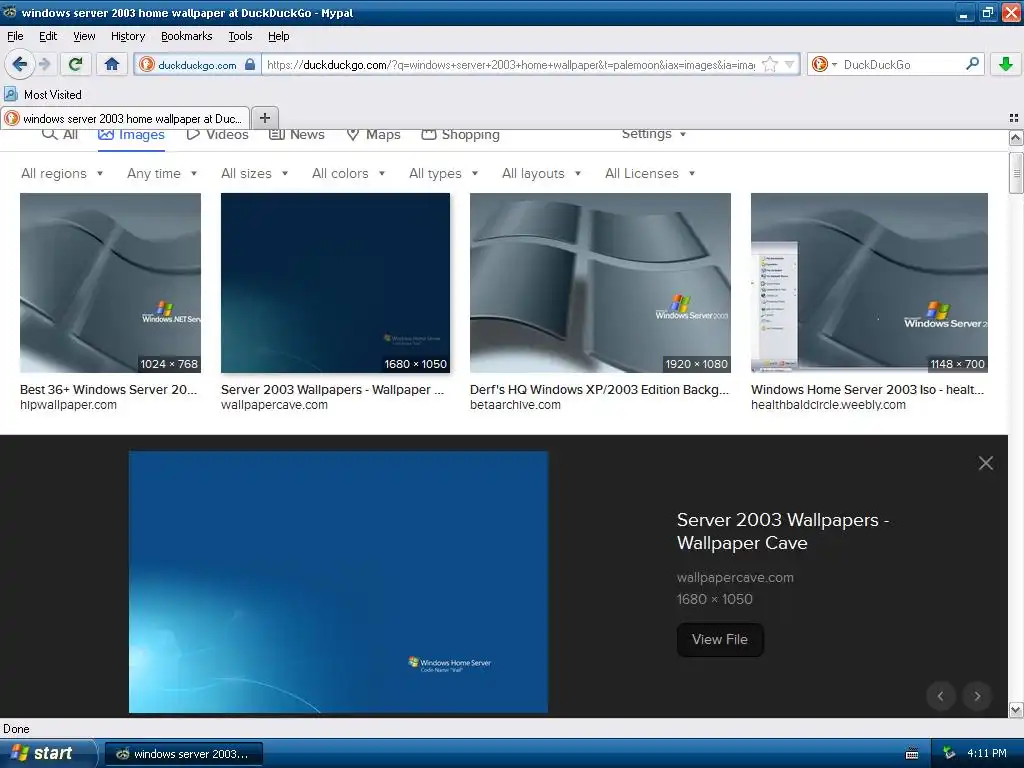This screenshot has height=768, width=1024.
Task: Open the File menu
Action: [15, 36]
